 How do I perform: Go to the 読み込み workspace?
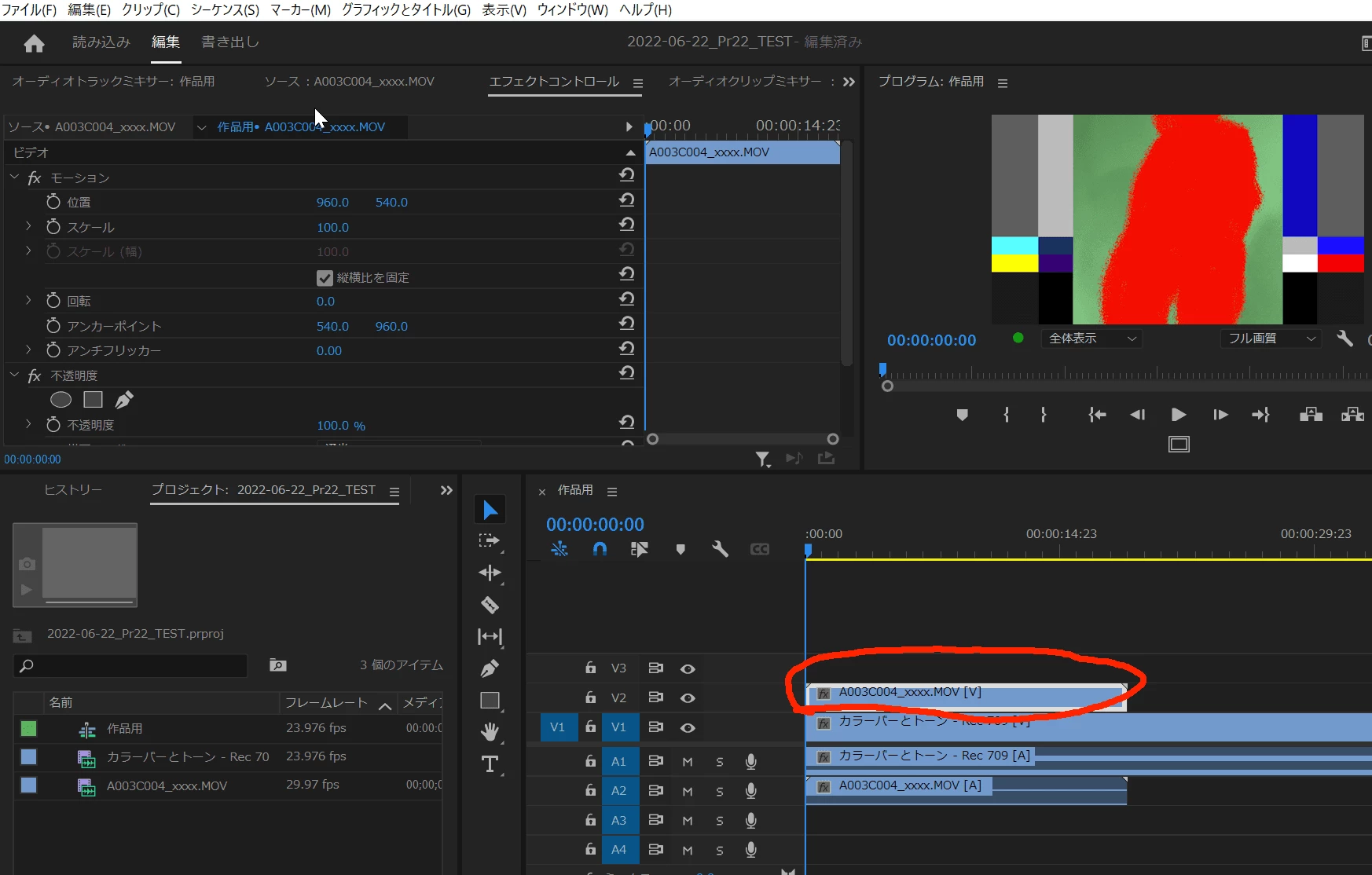[101, 42]
